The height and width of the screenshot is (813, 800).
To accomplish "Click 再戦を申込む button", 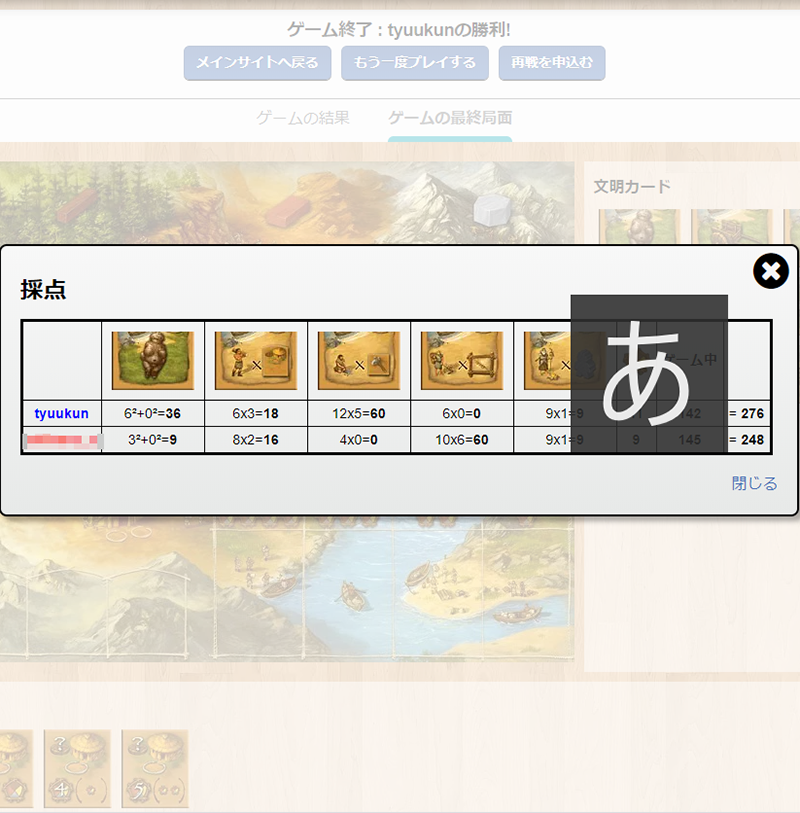I will point(552,63).
